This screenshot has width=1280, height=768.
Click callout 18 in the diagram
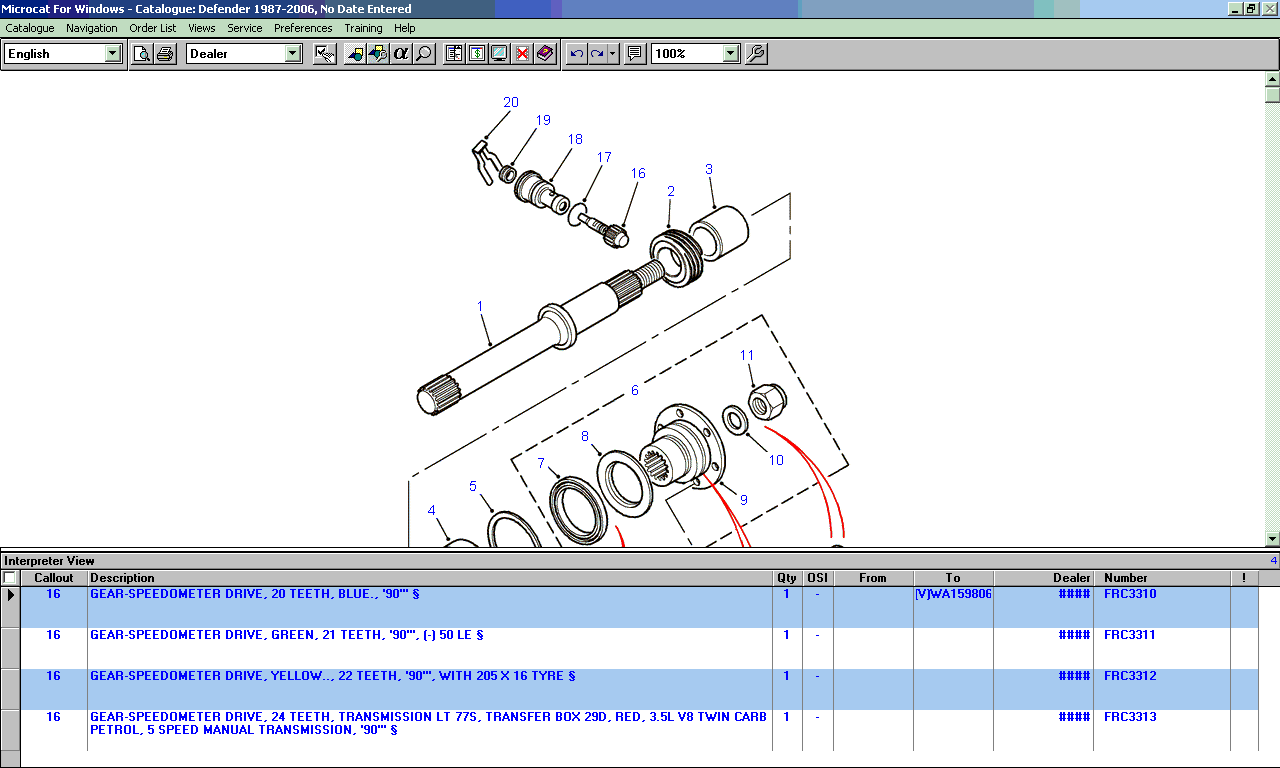575,139
